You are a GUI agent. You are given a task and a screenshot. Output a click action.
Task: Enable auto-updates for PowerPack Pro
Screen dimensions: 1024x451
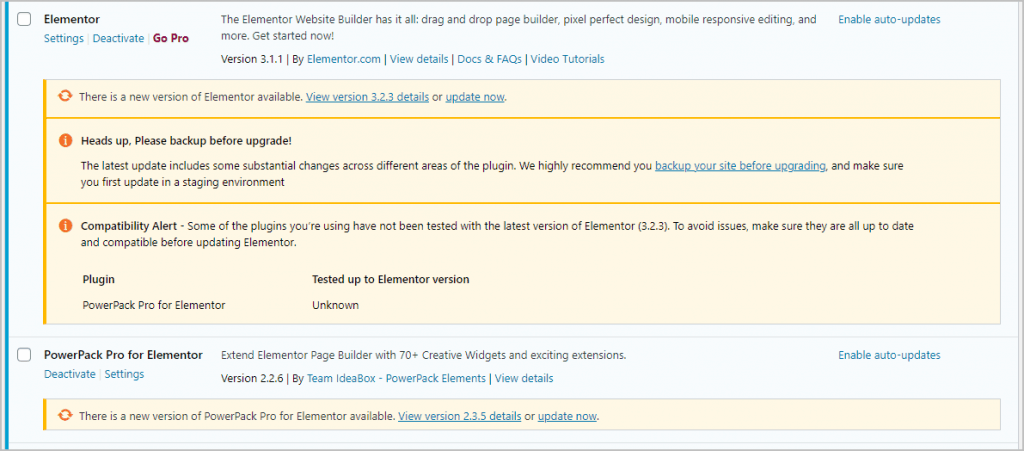888,355
